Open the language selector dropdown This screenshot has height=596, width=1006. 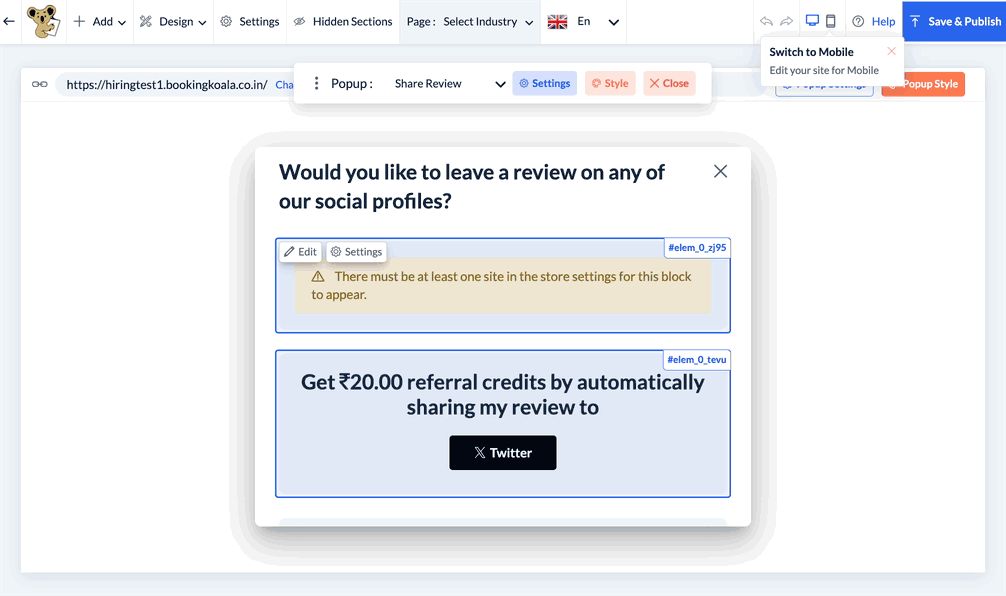click(x=585, y=21)
